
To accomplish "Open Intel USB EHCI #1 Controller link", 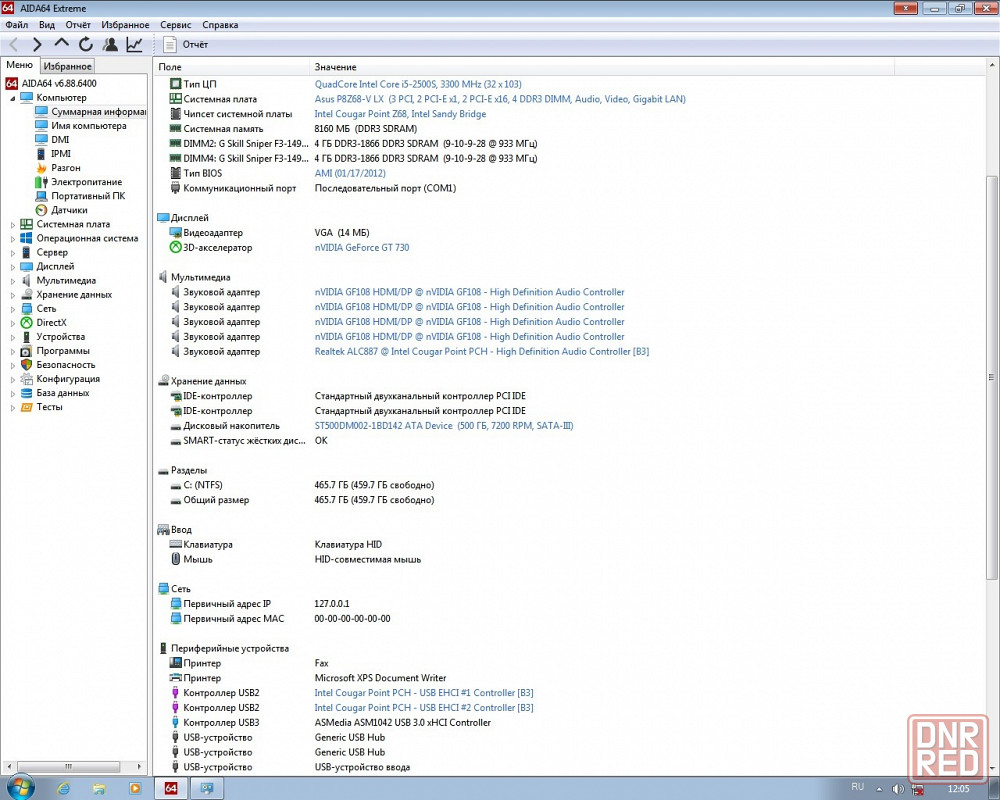I will coord(423,693).
